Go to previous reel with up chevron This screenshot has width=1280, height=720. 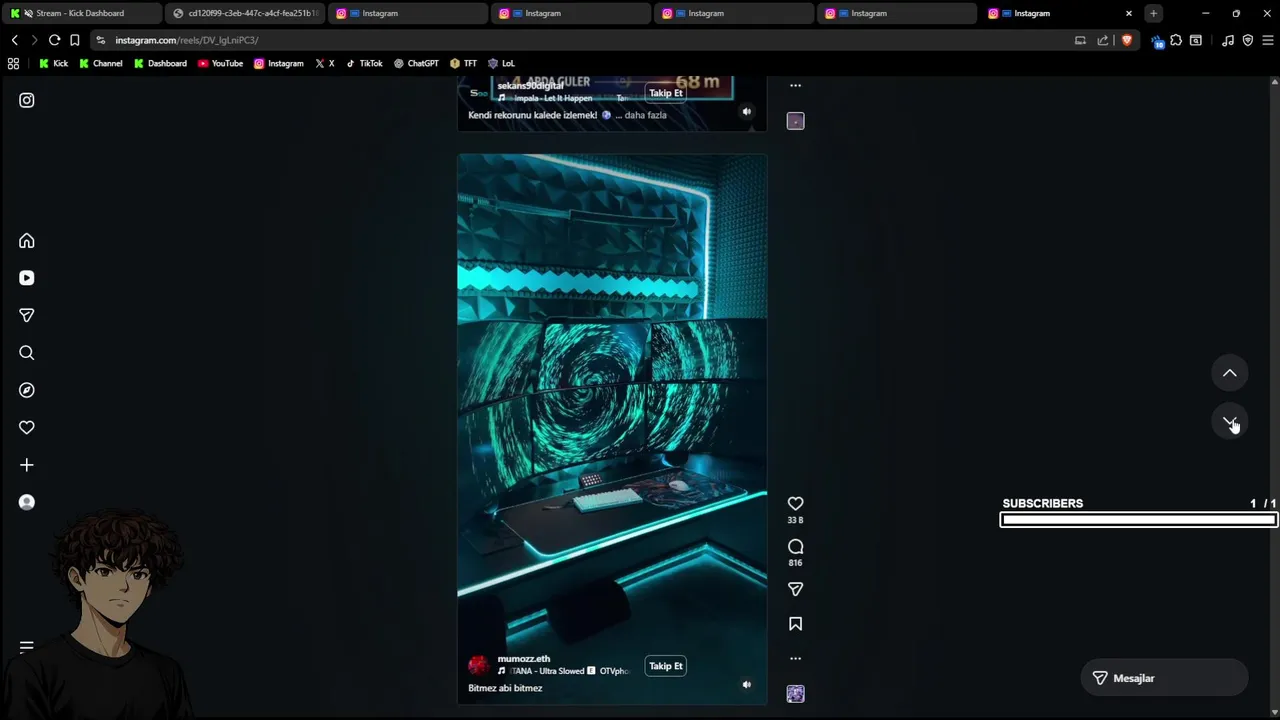coord(1230,373)
